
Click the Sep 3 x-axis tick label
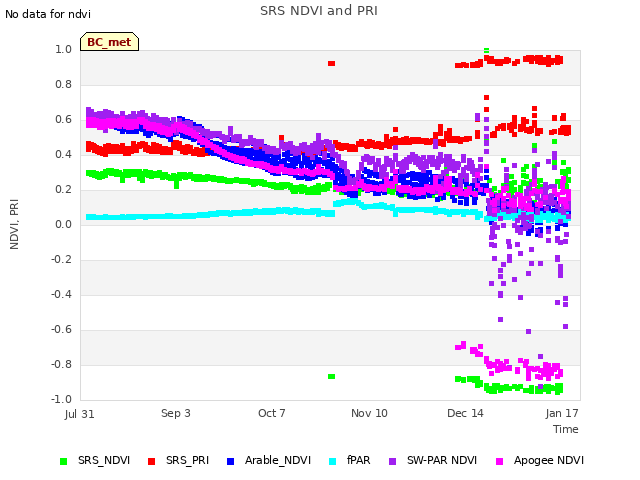pos(176,413)
